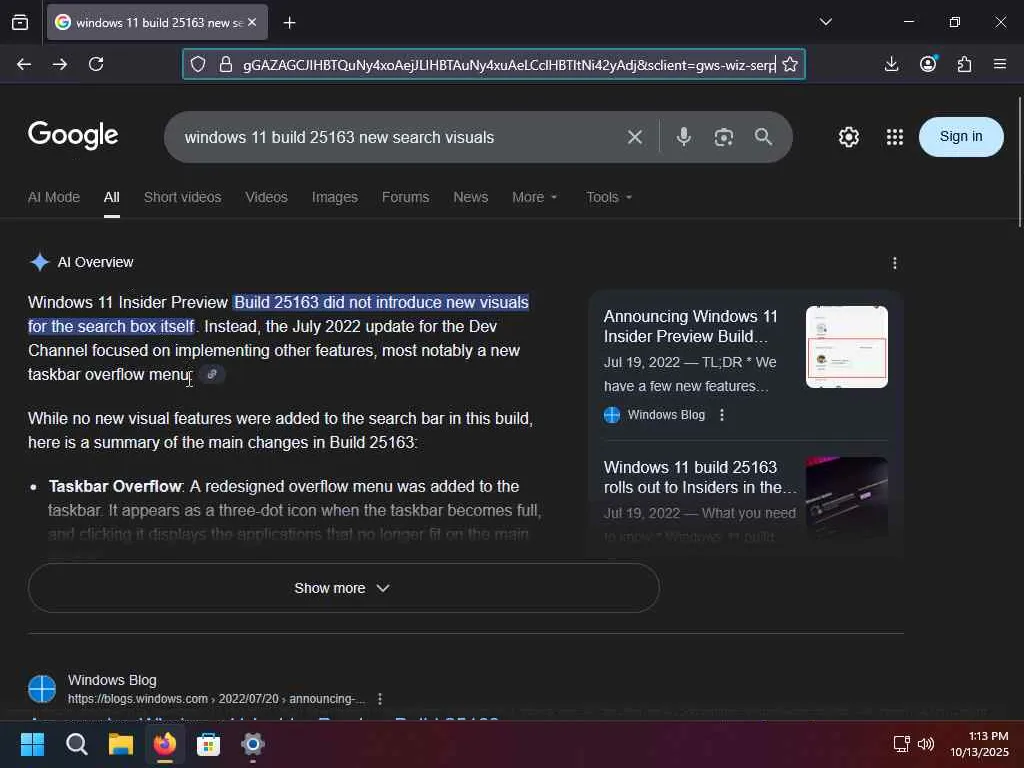1024x768 pixels.
Task: Open the tracking protection shield icon
Action: tap(198, 64)
